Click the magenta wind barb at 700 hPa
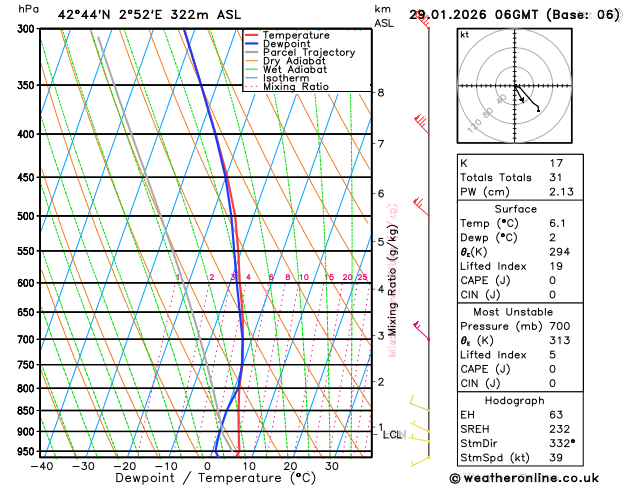 (x=421, y=331)
